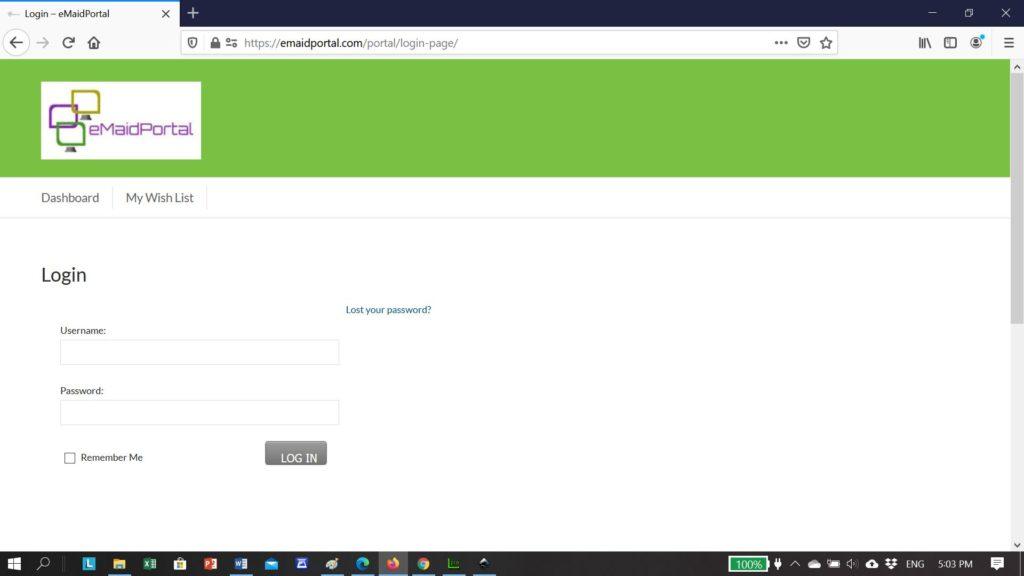Select the Login – eMaidPortal tab
This screenshot has width=1024, height=576.
pos(89,14)
